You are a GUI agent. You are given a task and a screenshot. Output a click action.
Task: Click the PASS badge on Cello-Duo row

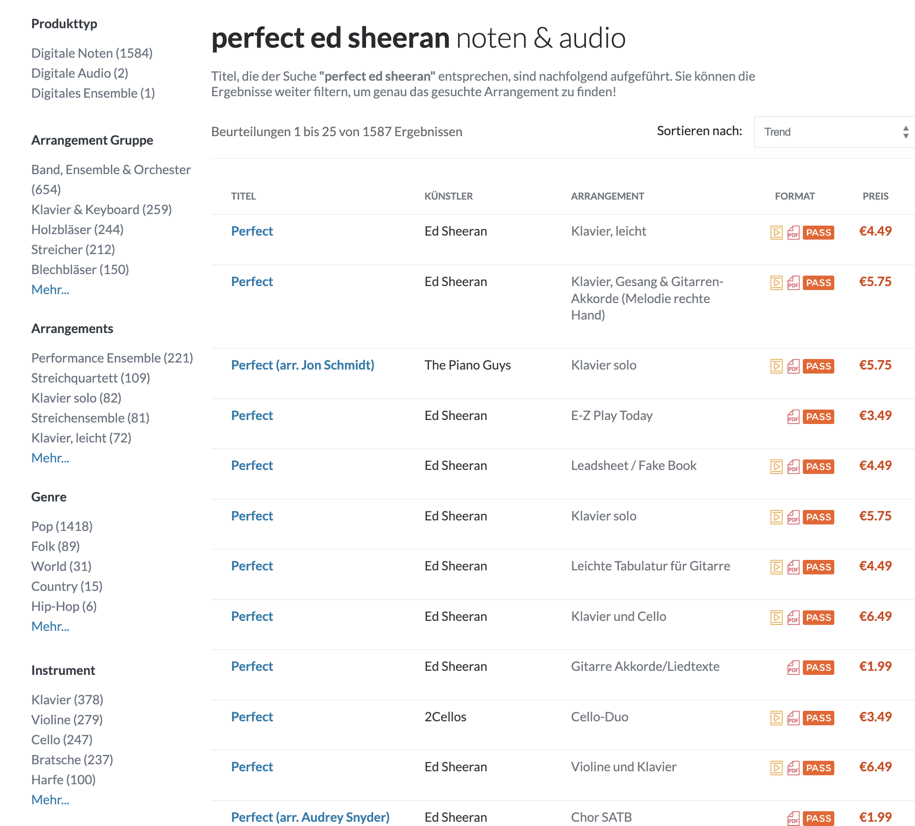818,718
